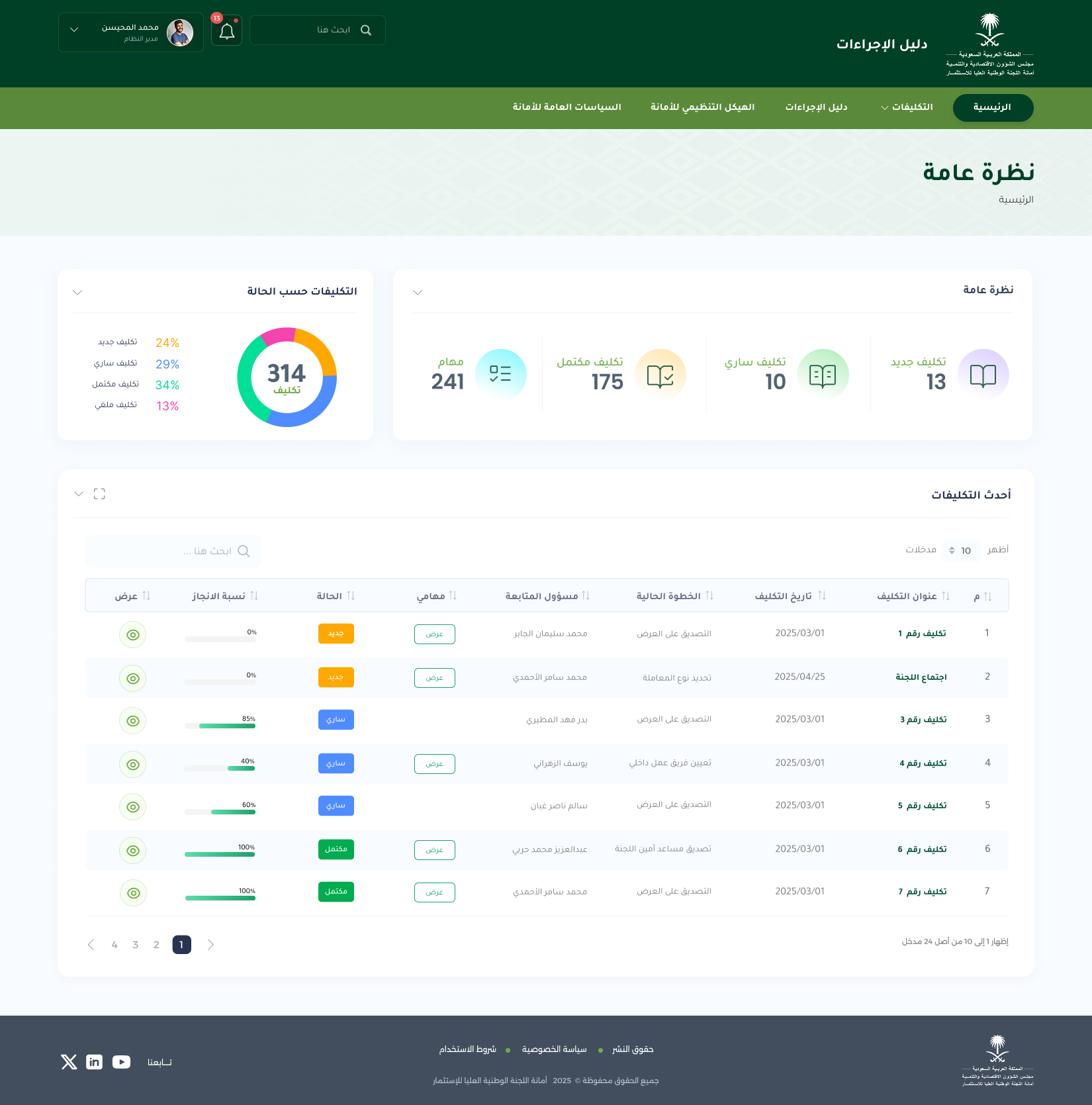This screenshot has height=1105, width=1092.
Task: Click the completed assignment checkmark book icon
Action: coord(660,375)
